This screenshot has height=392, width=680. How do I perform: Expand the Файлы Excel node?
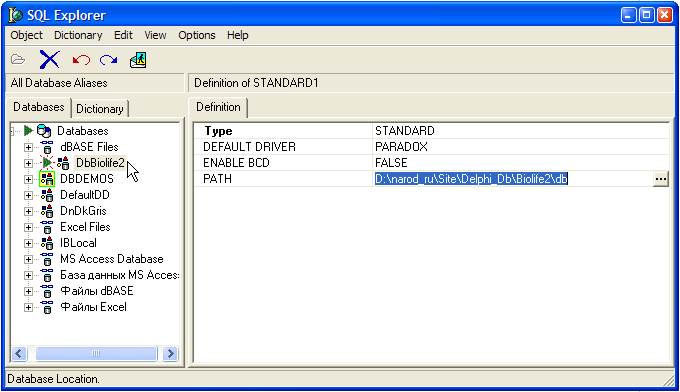[x=28, y=308]
